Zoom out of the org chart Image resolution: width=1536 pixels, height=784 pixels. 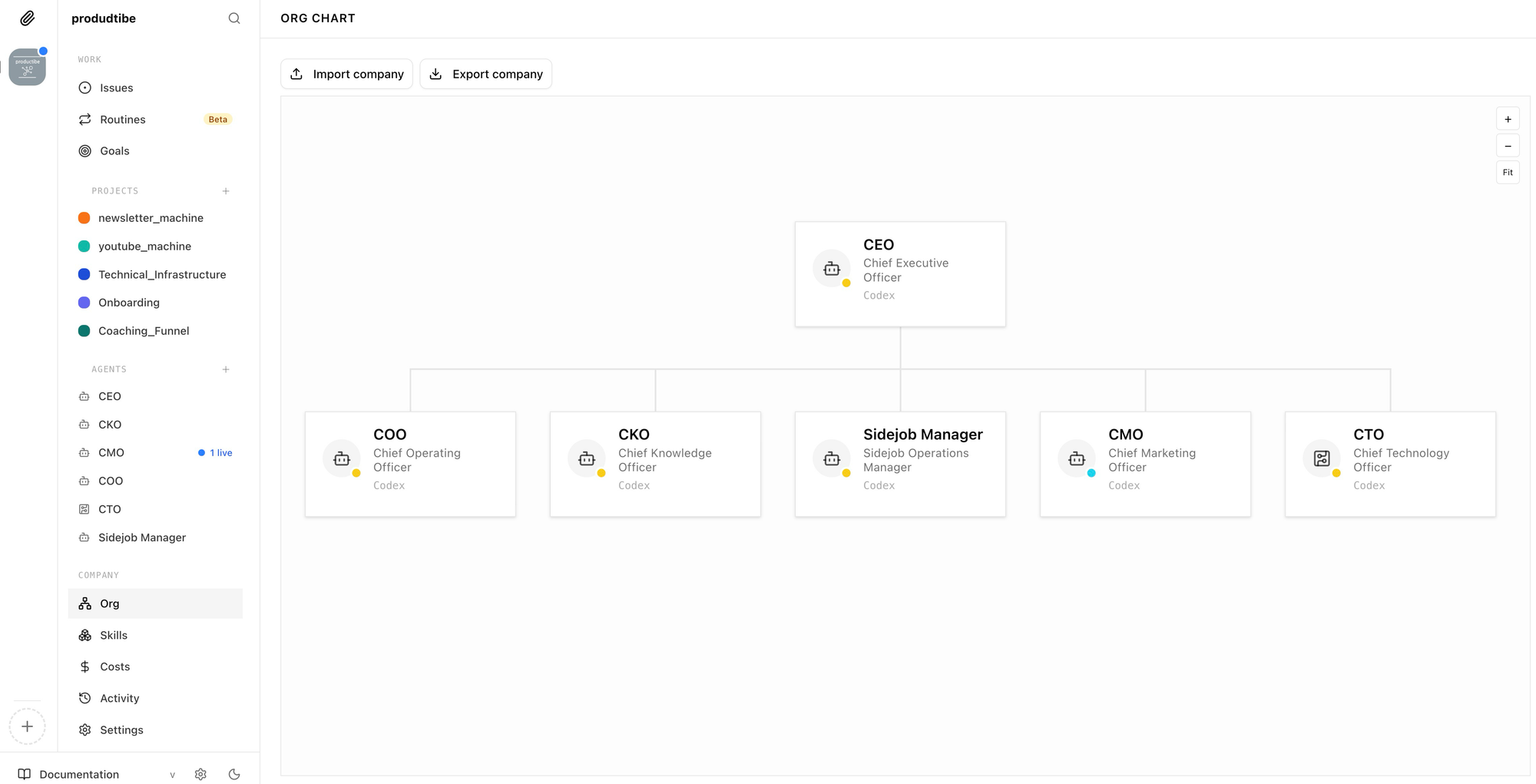point(1508,146)
